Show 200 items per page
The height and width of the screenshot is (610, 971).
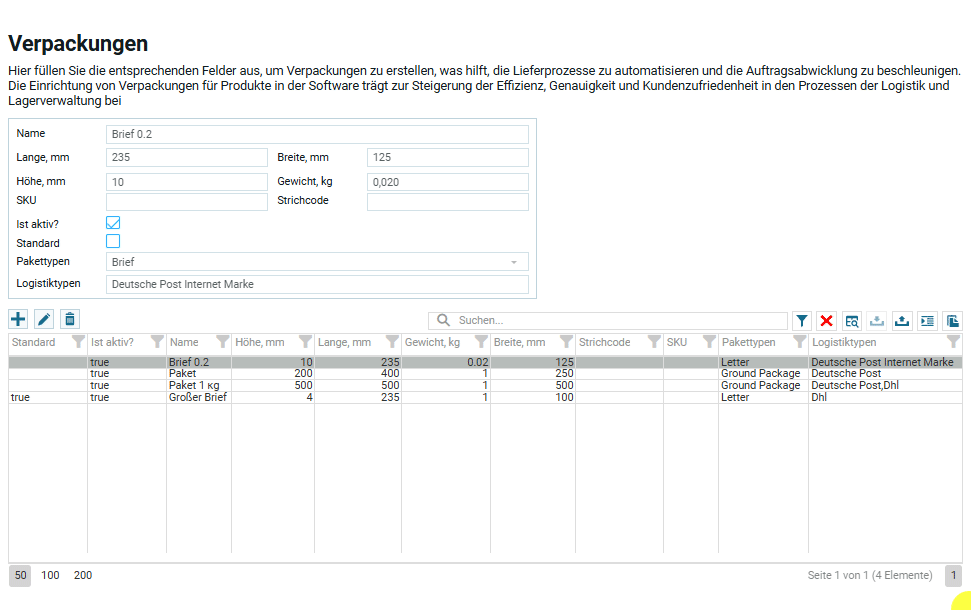coord(83,575)
